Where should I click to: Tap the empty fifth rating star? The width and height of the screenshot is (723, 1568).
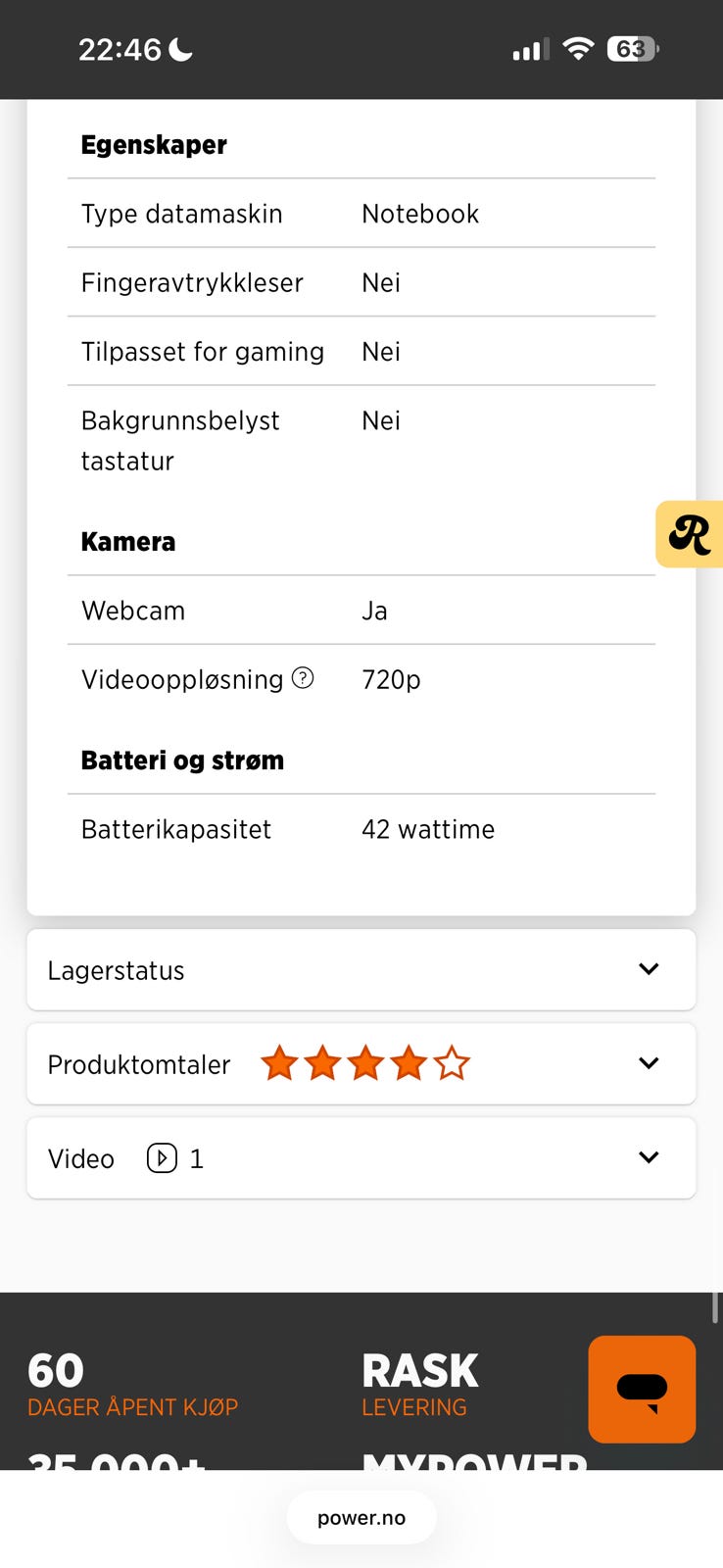click(x=452, y=1063)
